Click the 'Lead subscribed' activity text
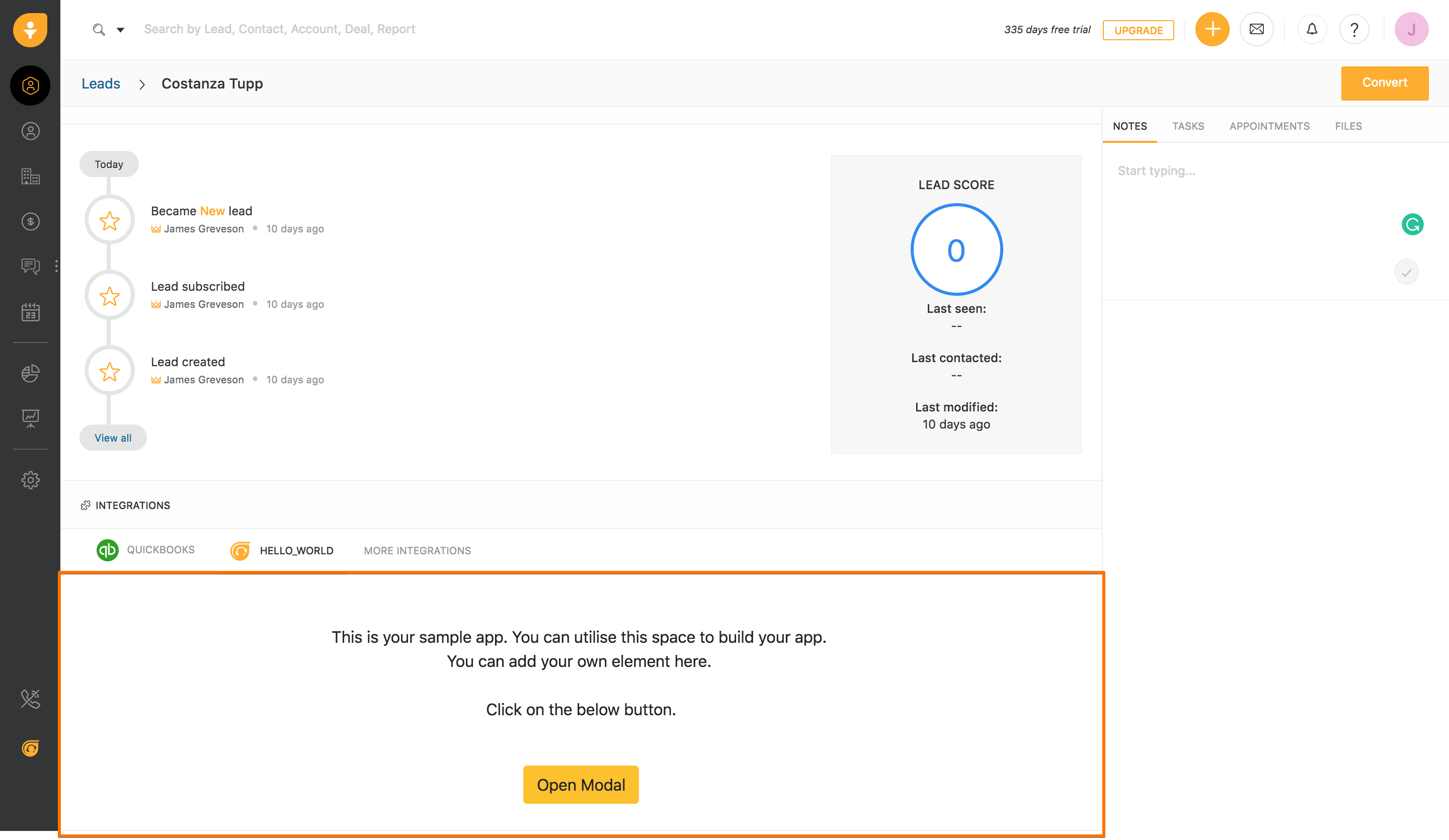 197,286
